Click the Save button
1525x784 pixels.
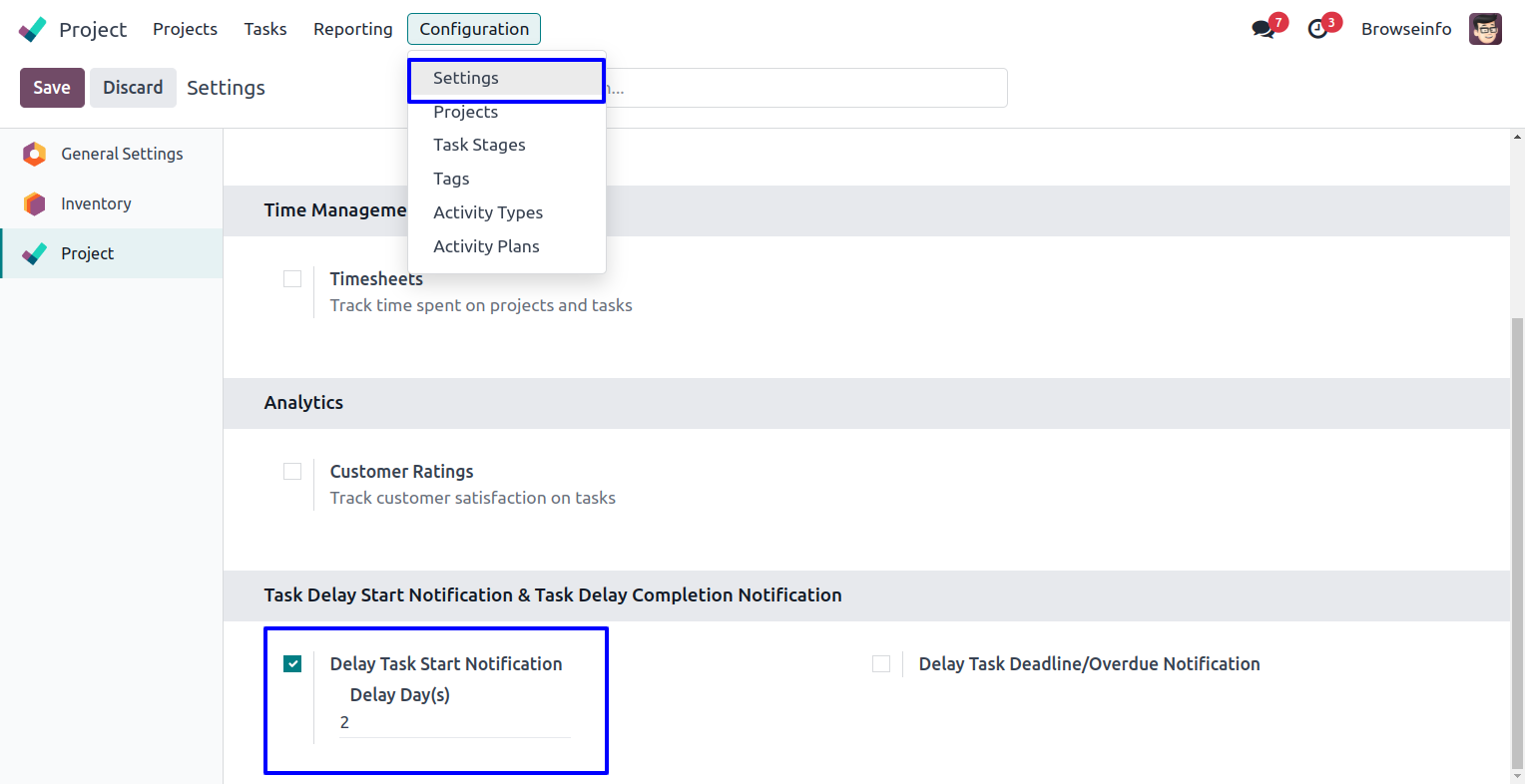pos(52,88)
